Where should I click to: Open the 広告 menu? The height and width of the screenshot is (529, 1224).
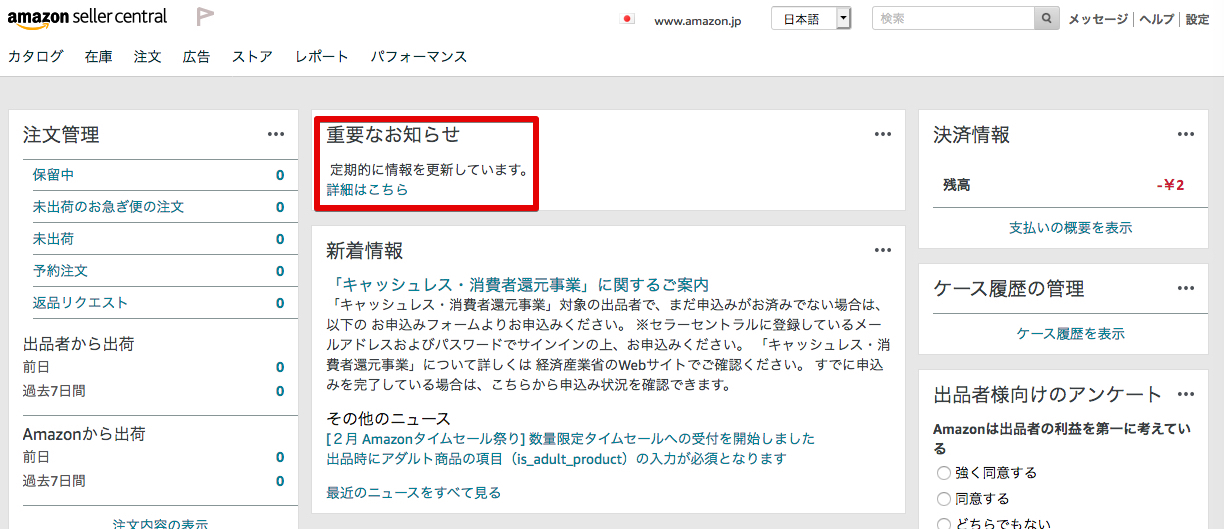pos(196,57)
